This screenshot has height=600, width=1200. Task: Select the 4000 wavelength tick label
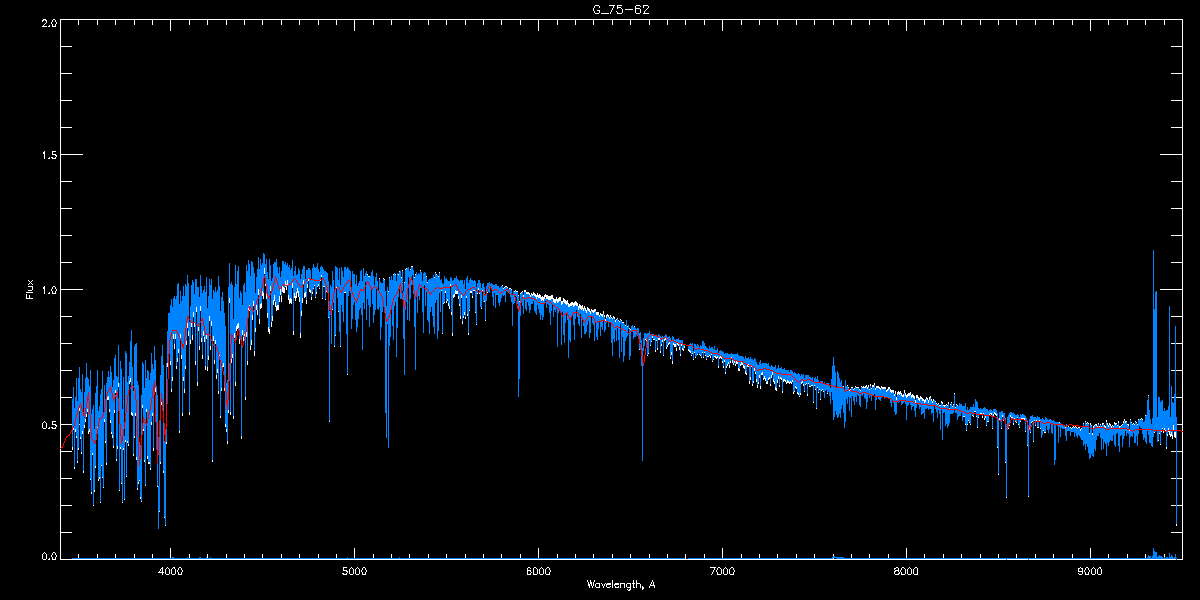point(171,572)
